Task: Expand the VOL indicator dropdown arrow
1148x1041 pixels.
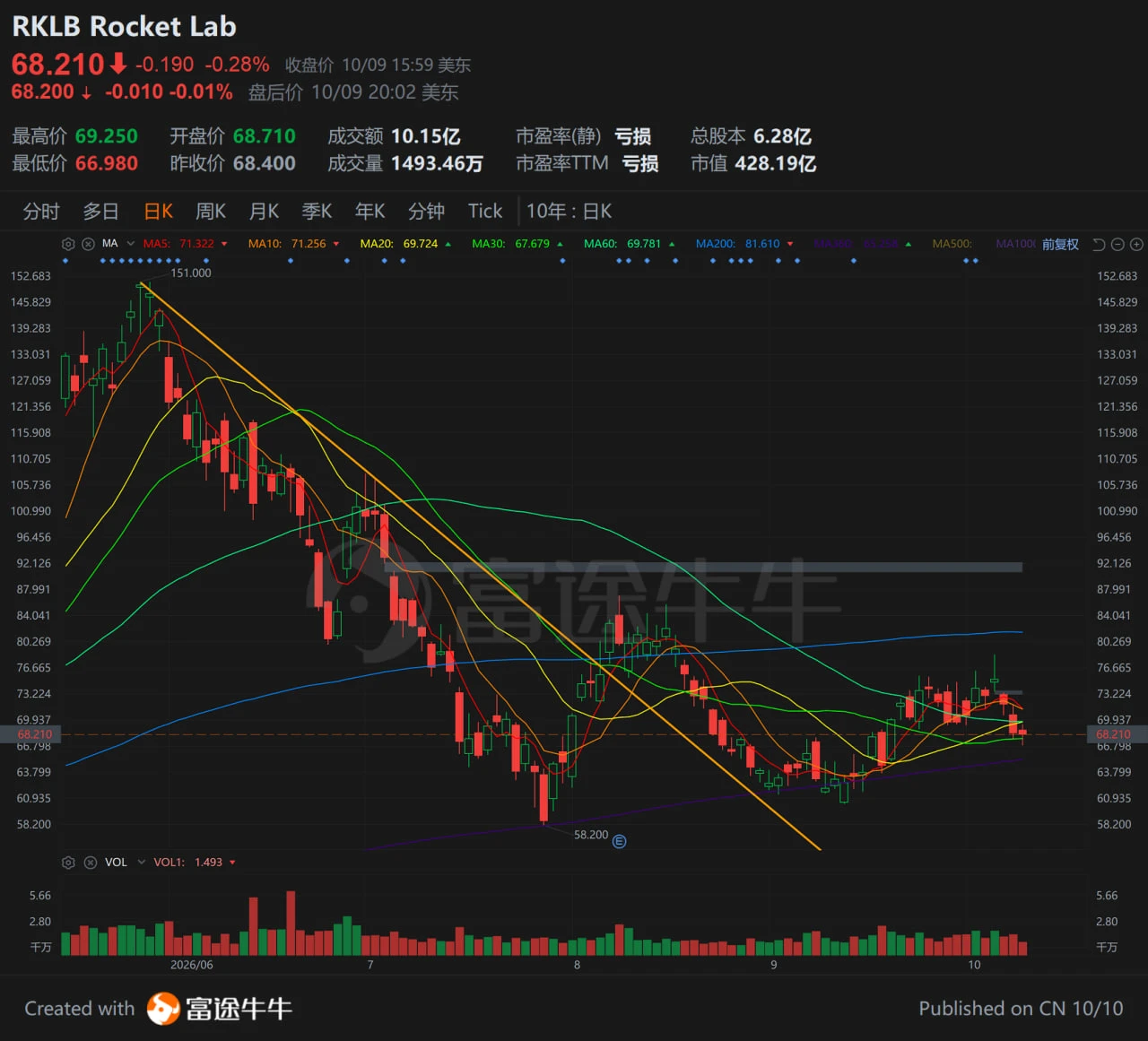Action: (x=141, y=863)
